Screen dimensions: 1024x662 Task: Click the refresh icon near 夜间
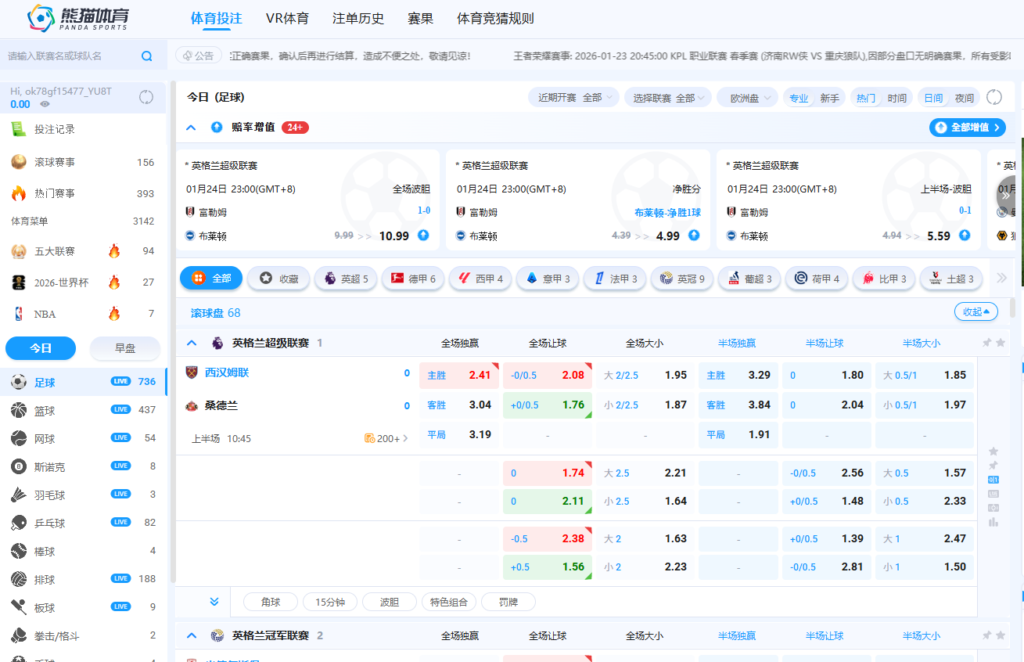point(993,98)
